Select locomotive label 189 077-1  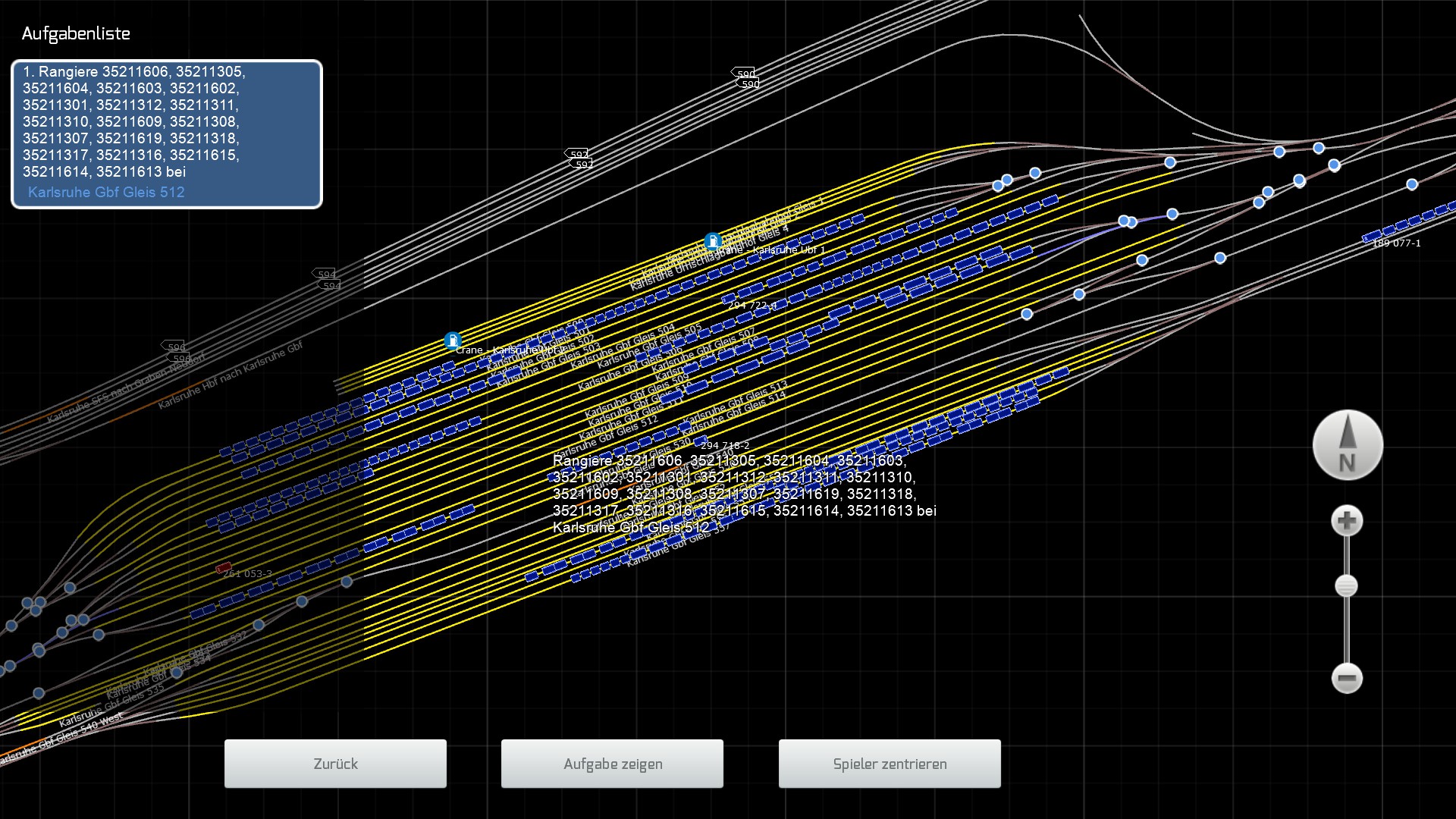point(1396,243)
